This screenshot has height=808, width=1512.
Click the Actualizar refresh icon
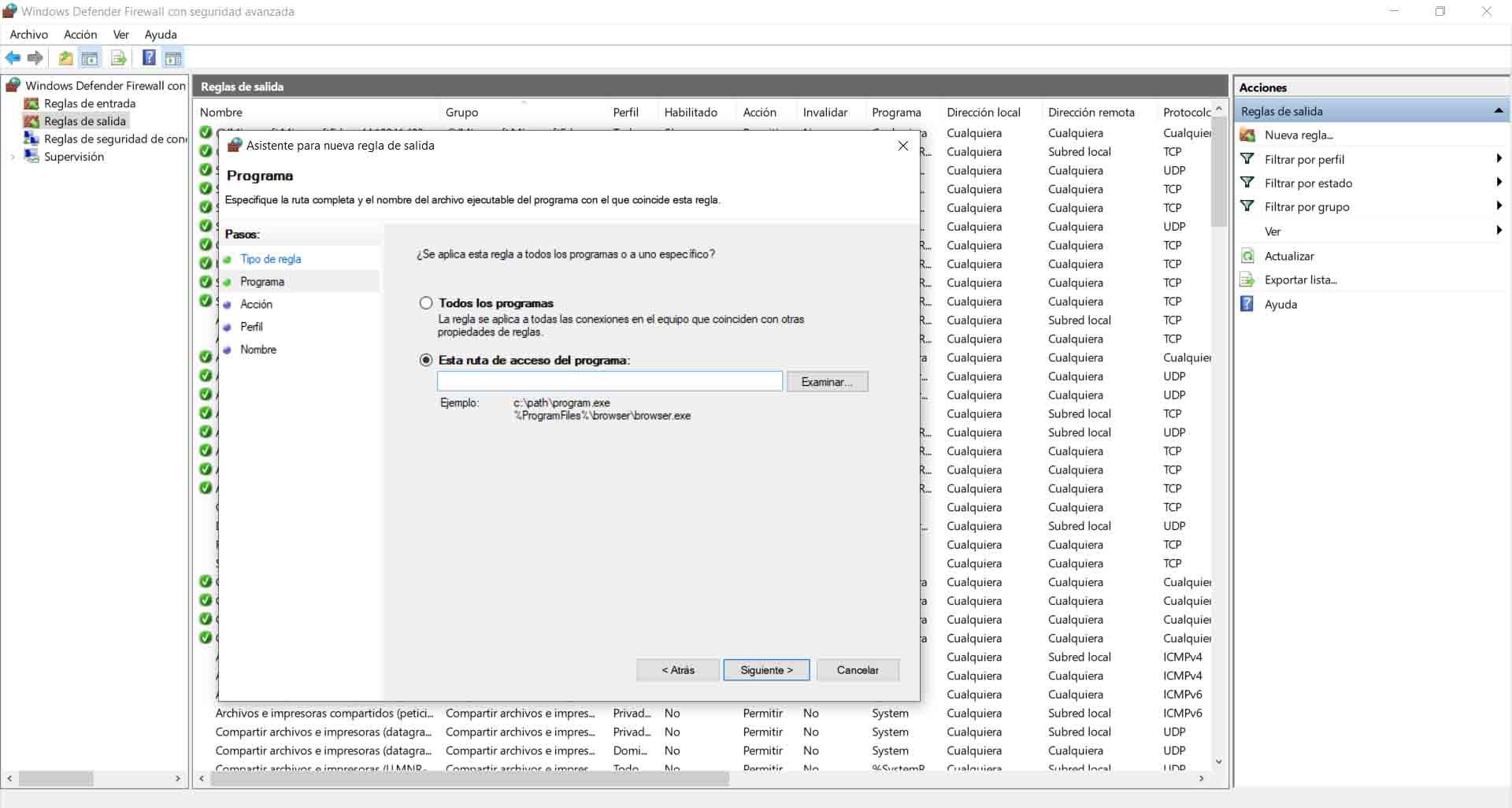1247,256
